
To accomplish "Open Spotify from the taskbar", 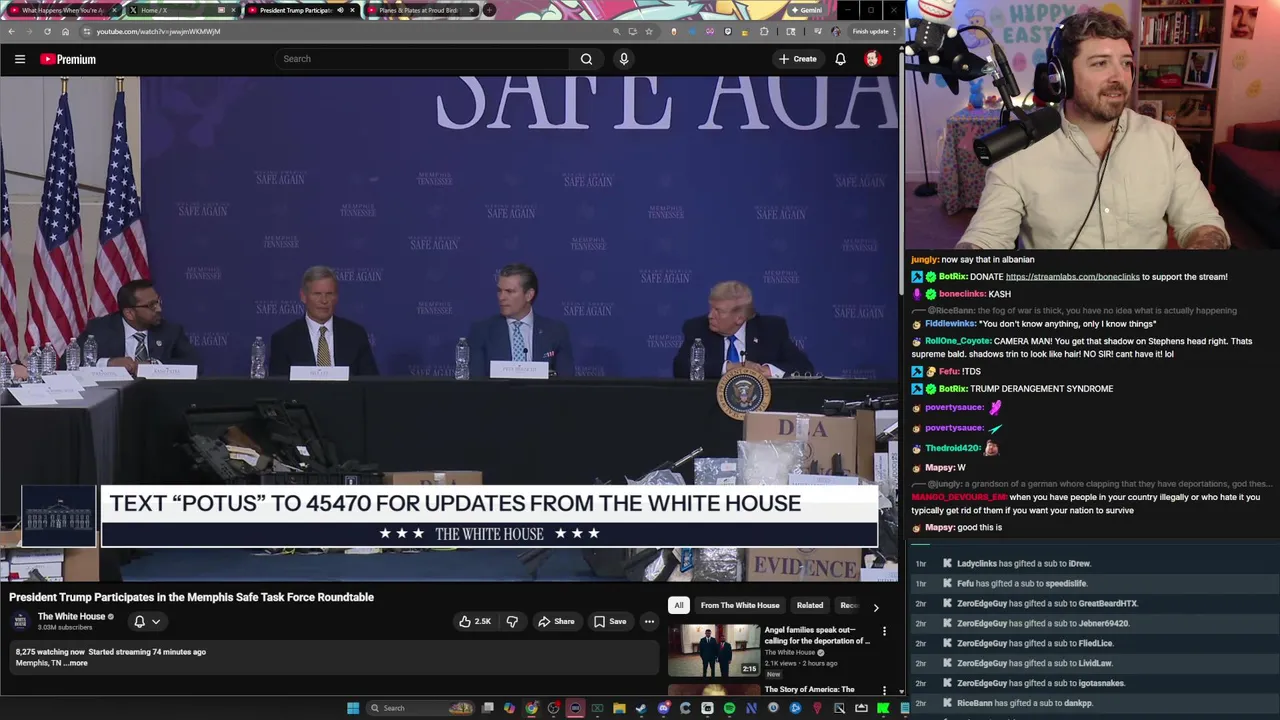I will (x=729, y=708).
